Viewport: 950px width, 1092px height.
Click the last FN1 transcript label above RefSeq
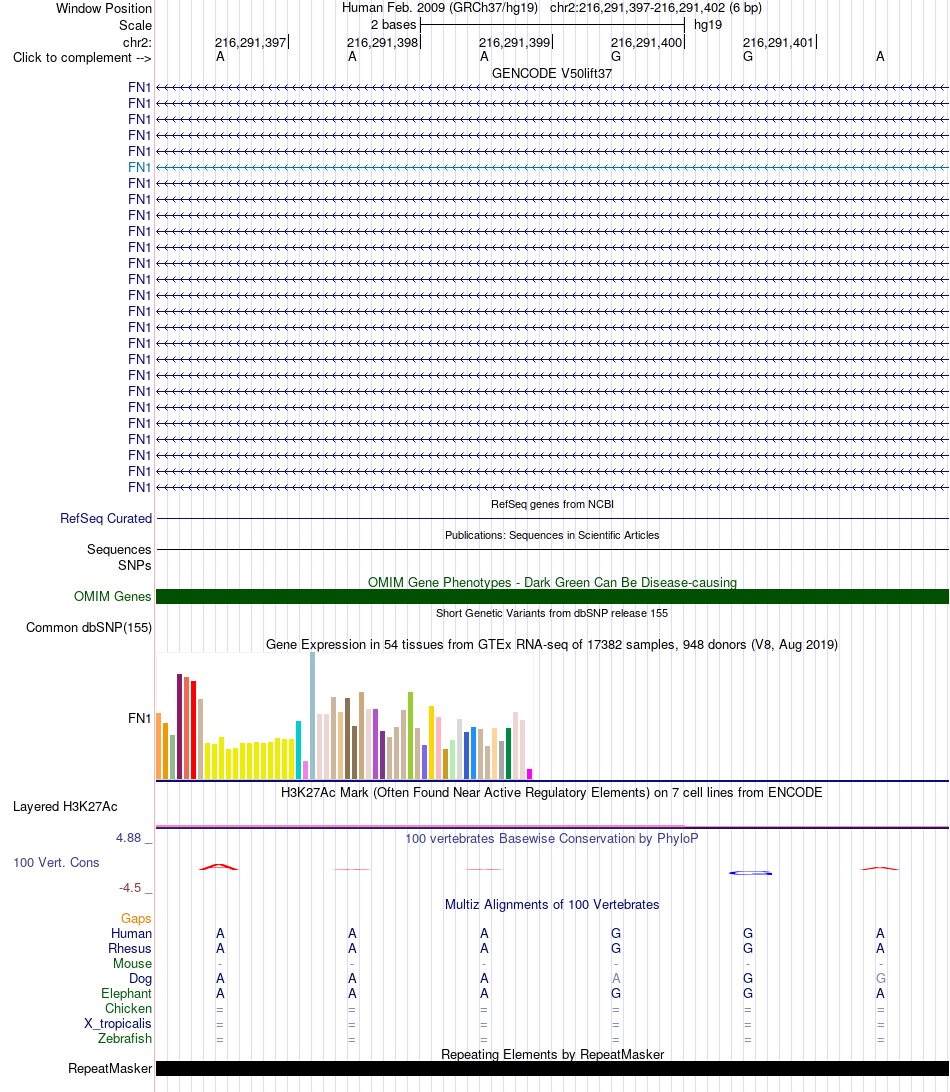coord(139,487)
